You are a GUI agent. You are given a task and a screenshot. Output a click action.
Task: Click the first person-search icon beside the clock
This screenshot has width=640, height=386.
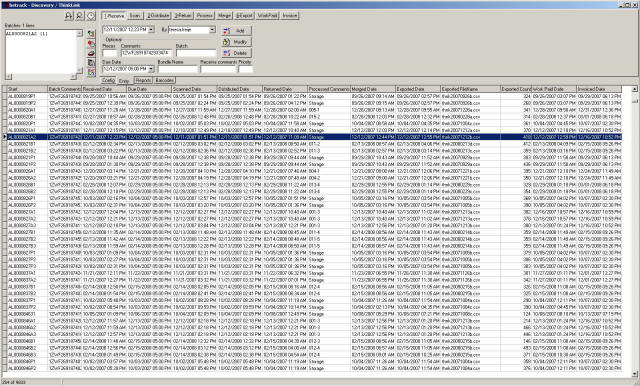click(69, 16)
